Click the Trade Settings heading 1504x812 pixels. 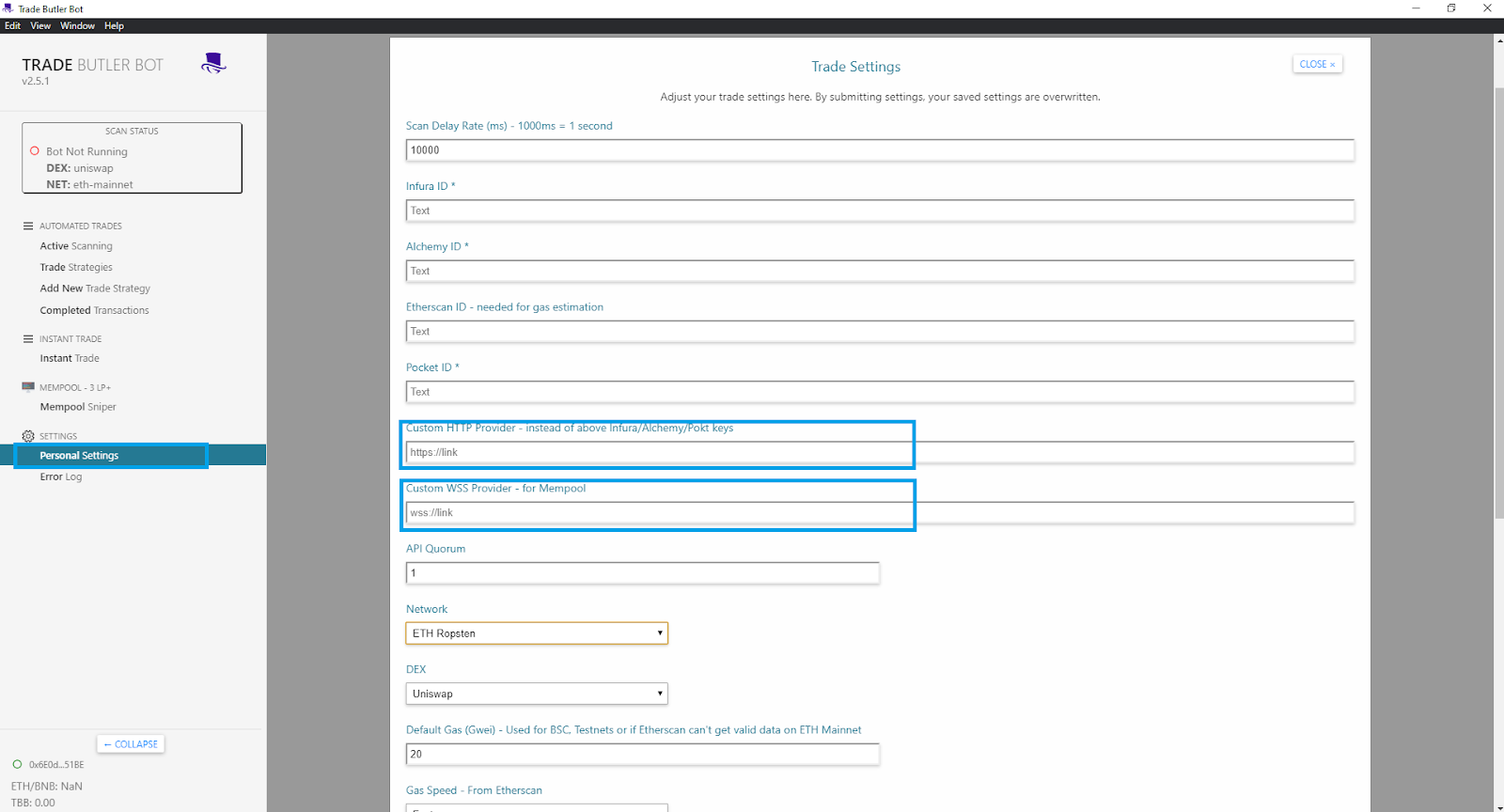[x=856, y=67]
